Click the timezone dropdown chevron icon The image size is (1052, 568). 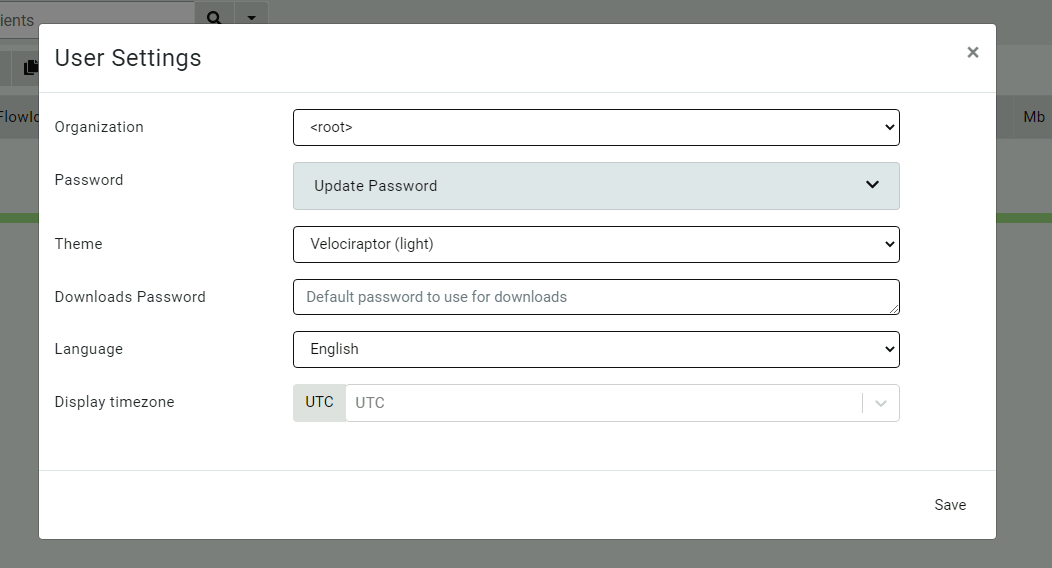pos(880,403)
